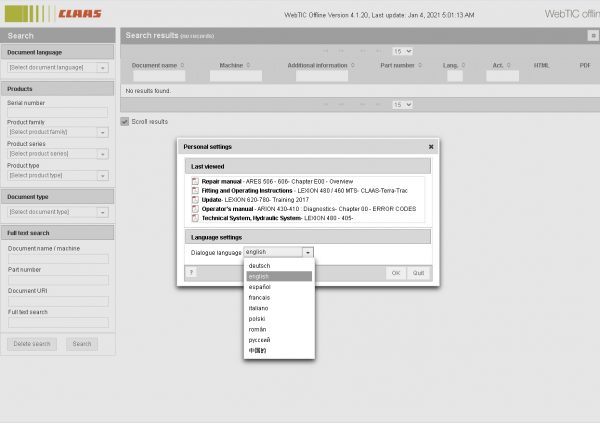Close the Personal settings dialog

tap(431, 147)
